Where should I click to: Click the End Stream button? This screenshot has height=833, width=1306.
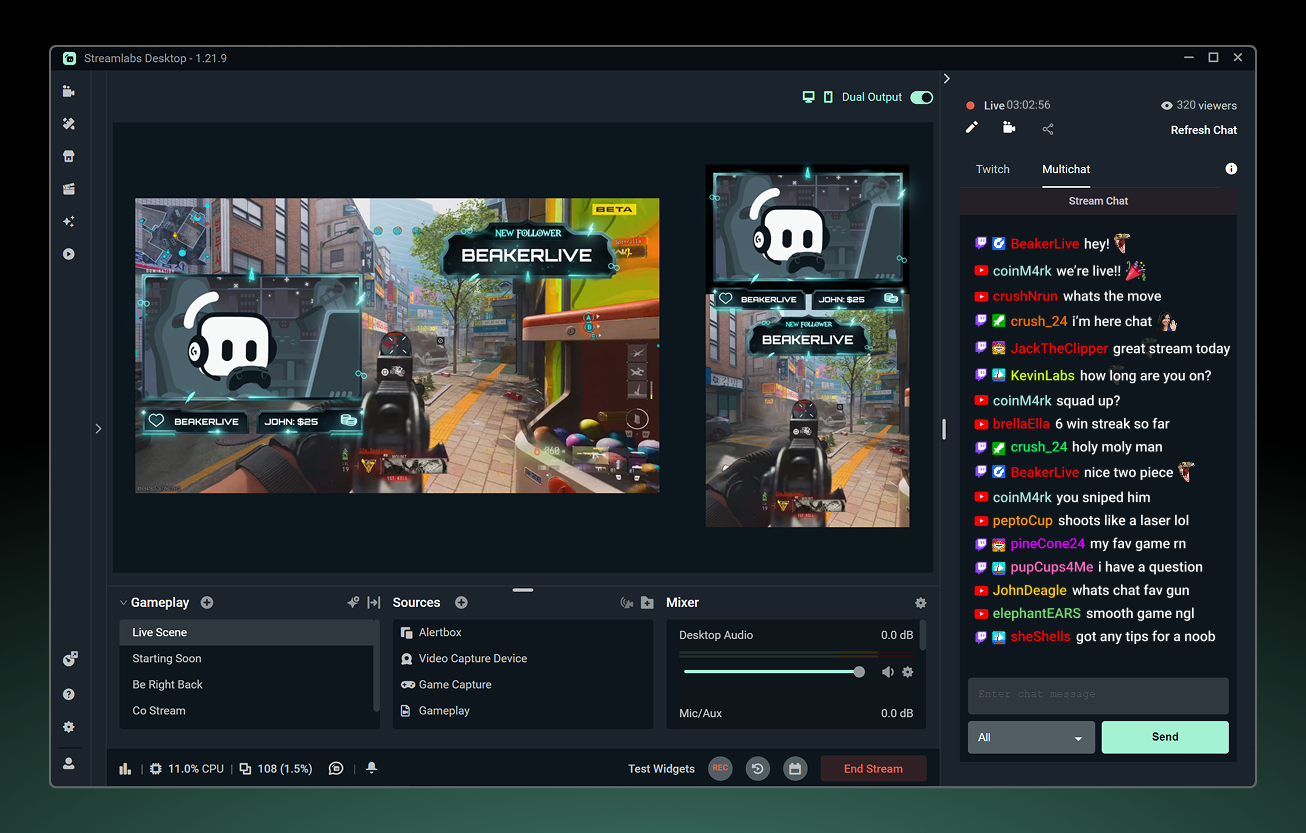(x=873, y=769)
